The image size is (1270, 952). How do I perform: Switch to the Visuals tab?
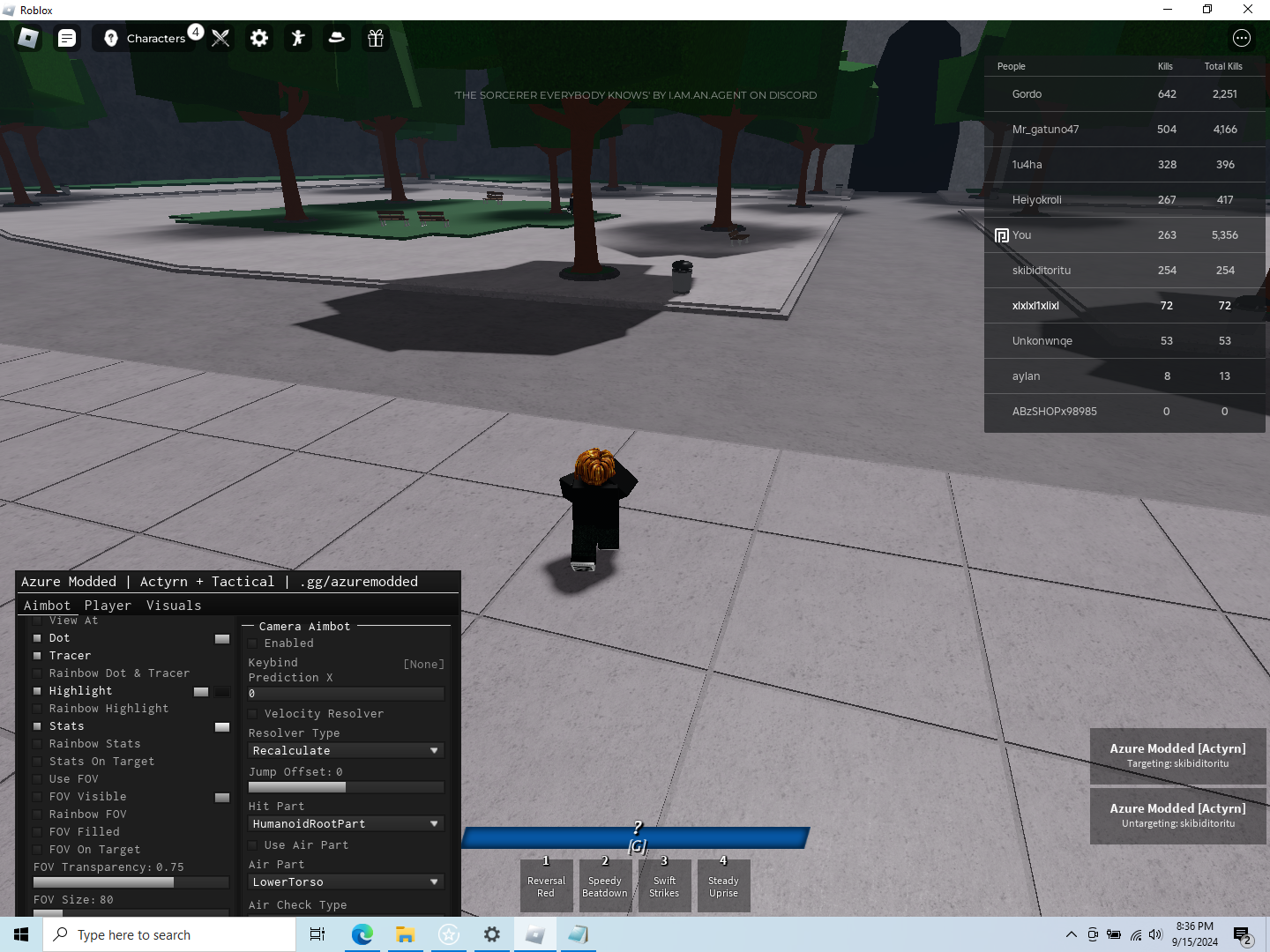174,606
